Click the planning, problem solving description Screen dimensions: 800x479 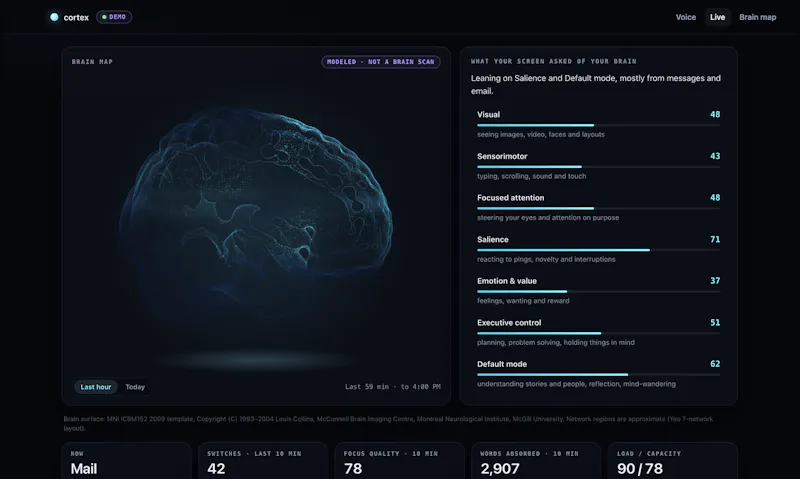click(x=556, y=342)
